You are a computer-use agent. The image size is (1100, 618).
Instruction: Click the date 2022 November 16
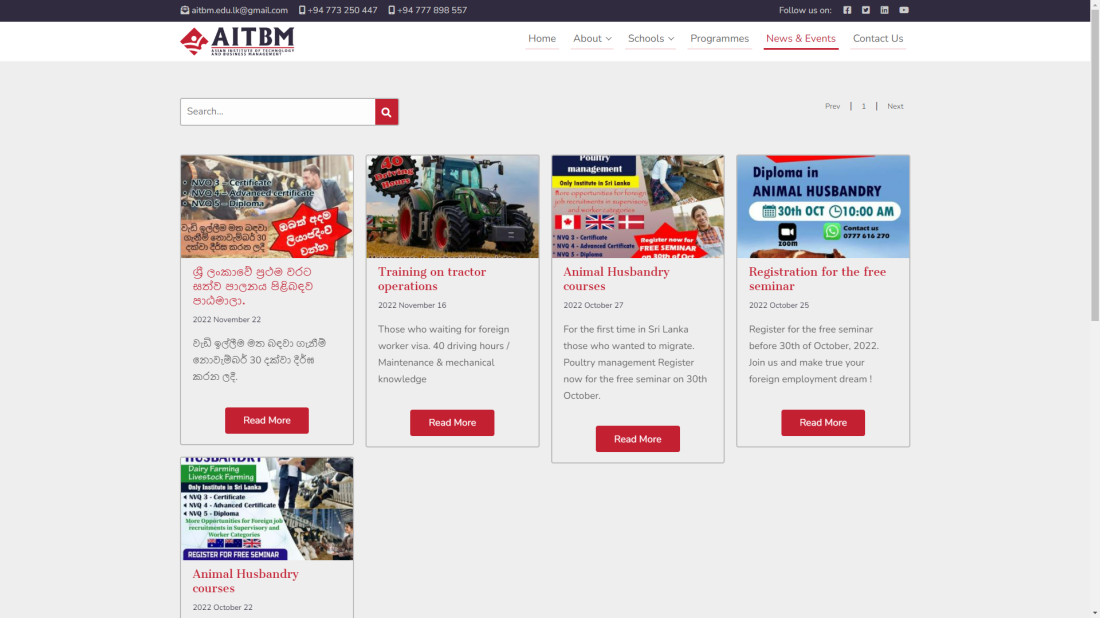coord(412,305)
